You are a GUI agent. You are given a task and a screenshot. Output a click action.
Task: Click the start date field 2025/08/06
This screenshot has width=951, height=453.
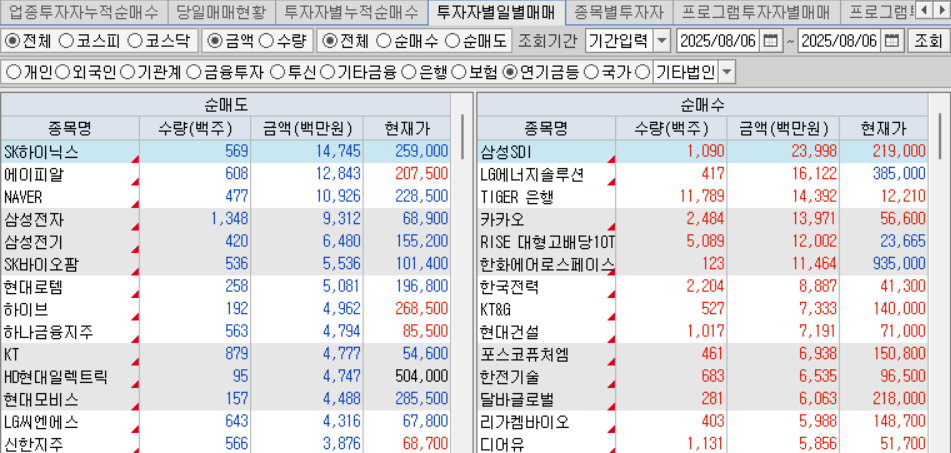click(x=717, y=41)
